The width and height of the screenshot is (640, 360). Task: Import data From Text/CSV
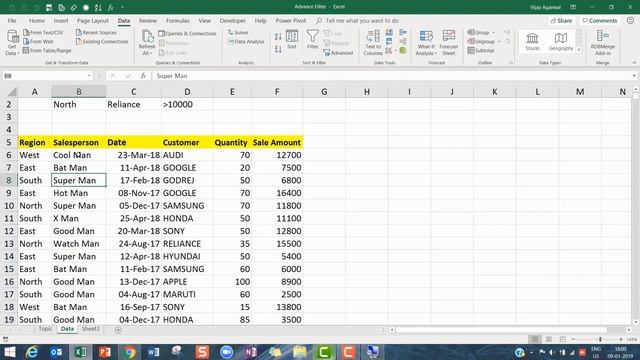point(43,32)
